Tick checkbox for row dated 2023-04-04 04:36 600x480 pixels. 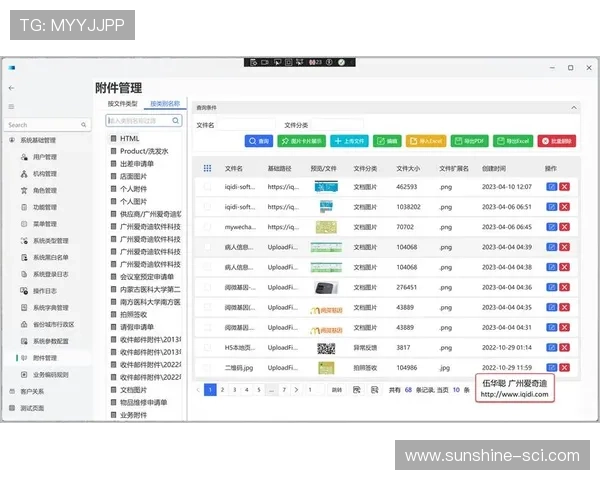tap(207, 287)
